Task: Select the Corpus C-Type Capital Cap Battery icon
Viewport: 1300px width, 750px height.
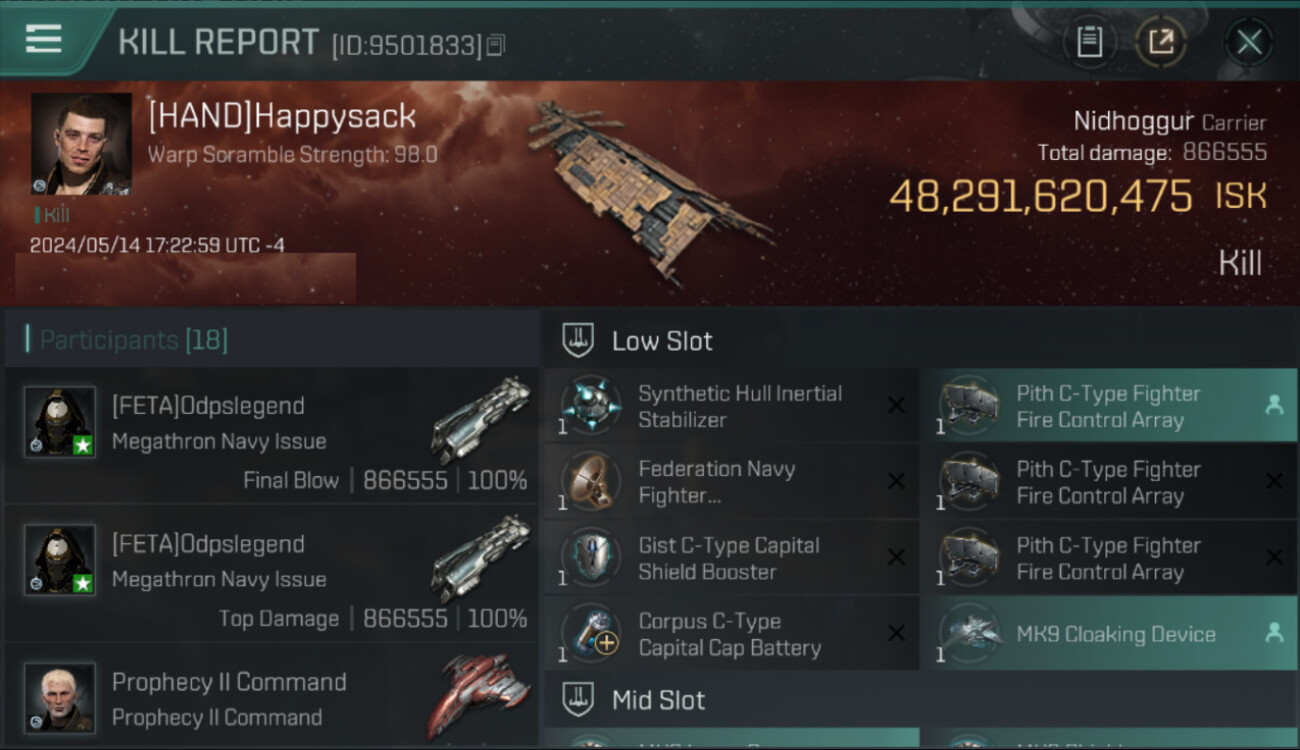Action: coord(590,633)
